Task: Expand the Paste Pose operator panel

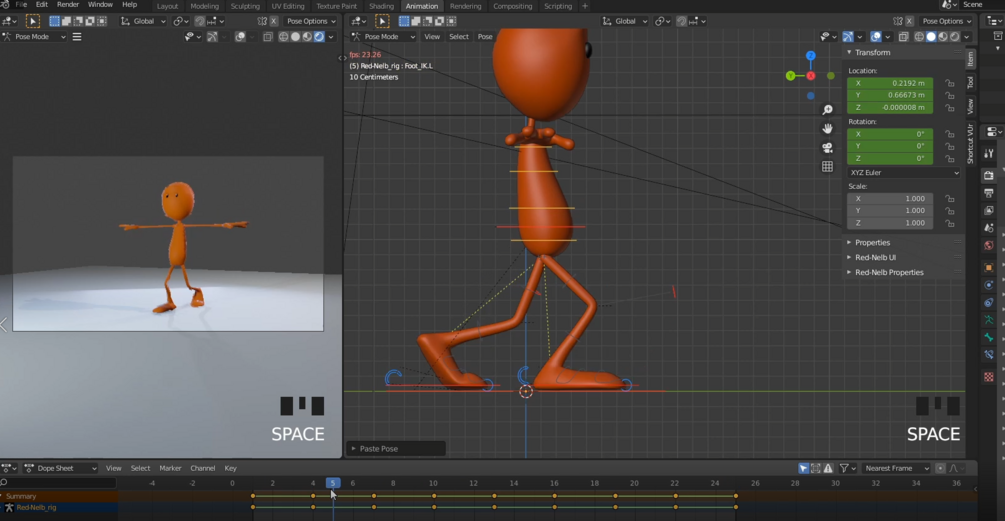Action: point(395,449)
